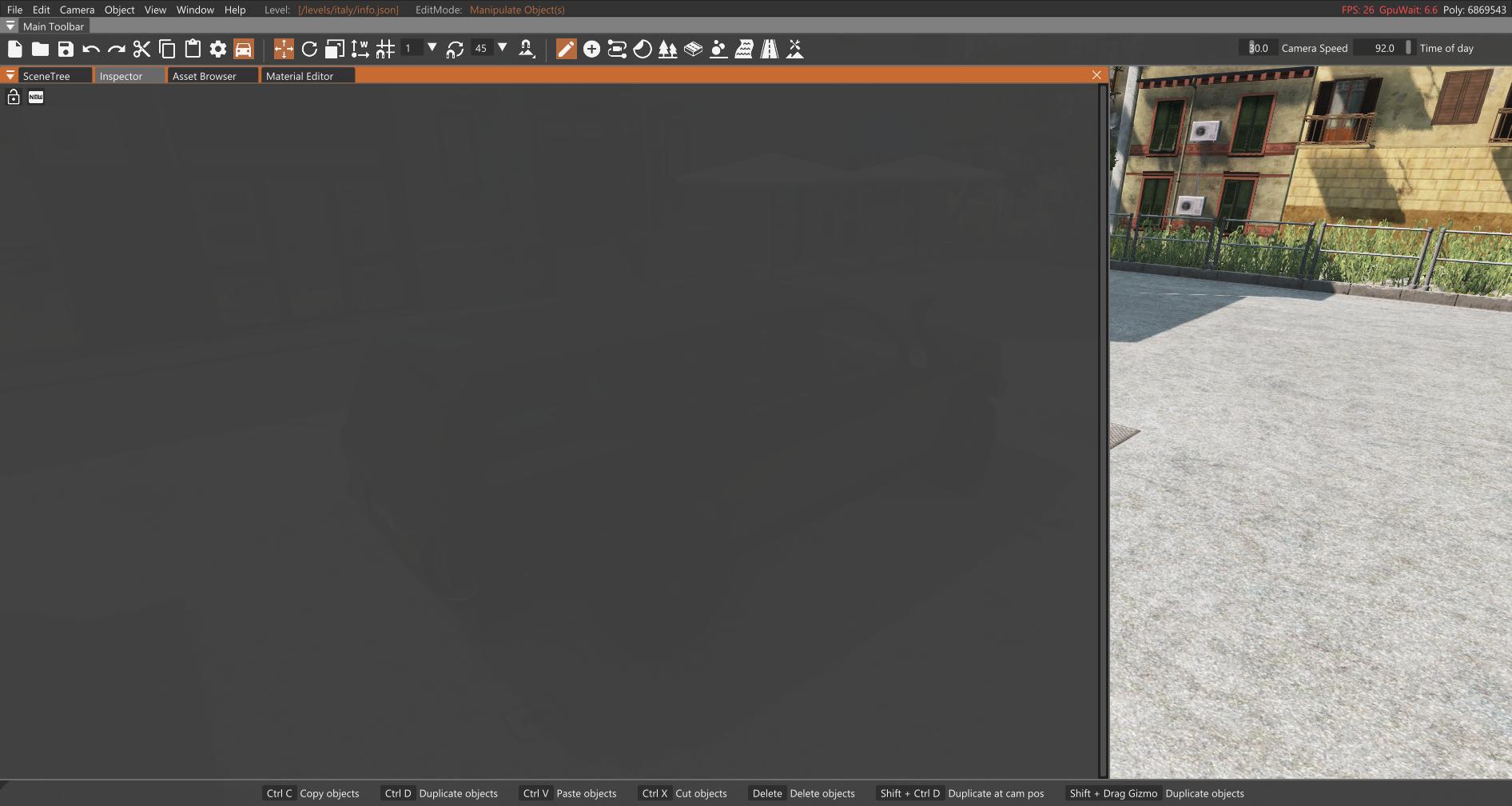Click the NEW inspector button
1512x806 pixels.
tap(36, 97)
